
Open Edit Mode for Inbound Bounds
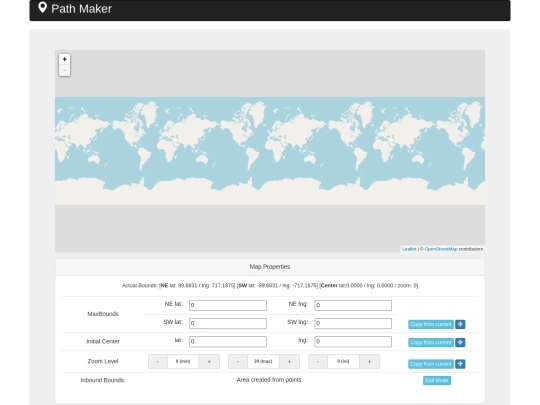click(437, 381)
